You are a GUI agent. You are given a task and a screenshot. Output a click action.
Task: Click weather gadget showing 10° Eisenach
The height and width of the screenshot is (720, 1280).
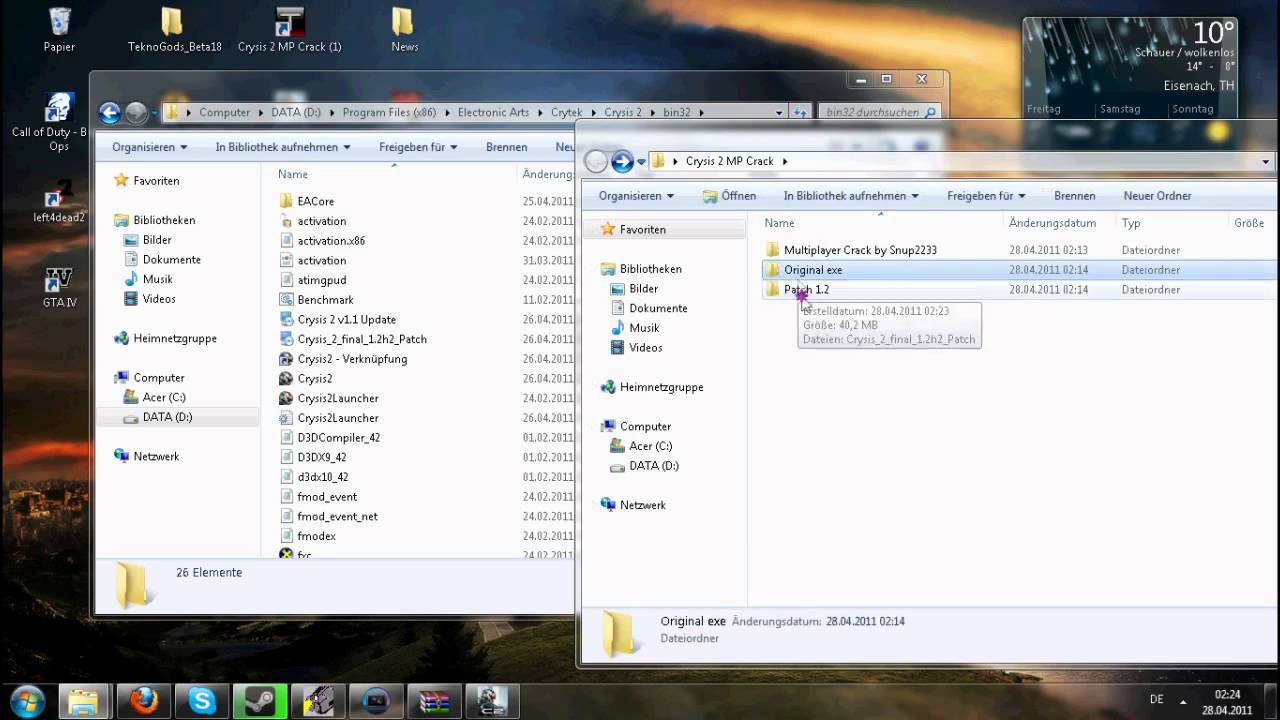(x=1130, y=70)
